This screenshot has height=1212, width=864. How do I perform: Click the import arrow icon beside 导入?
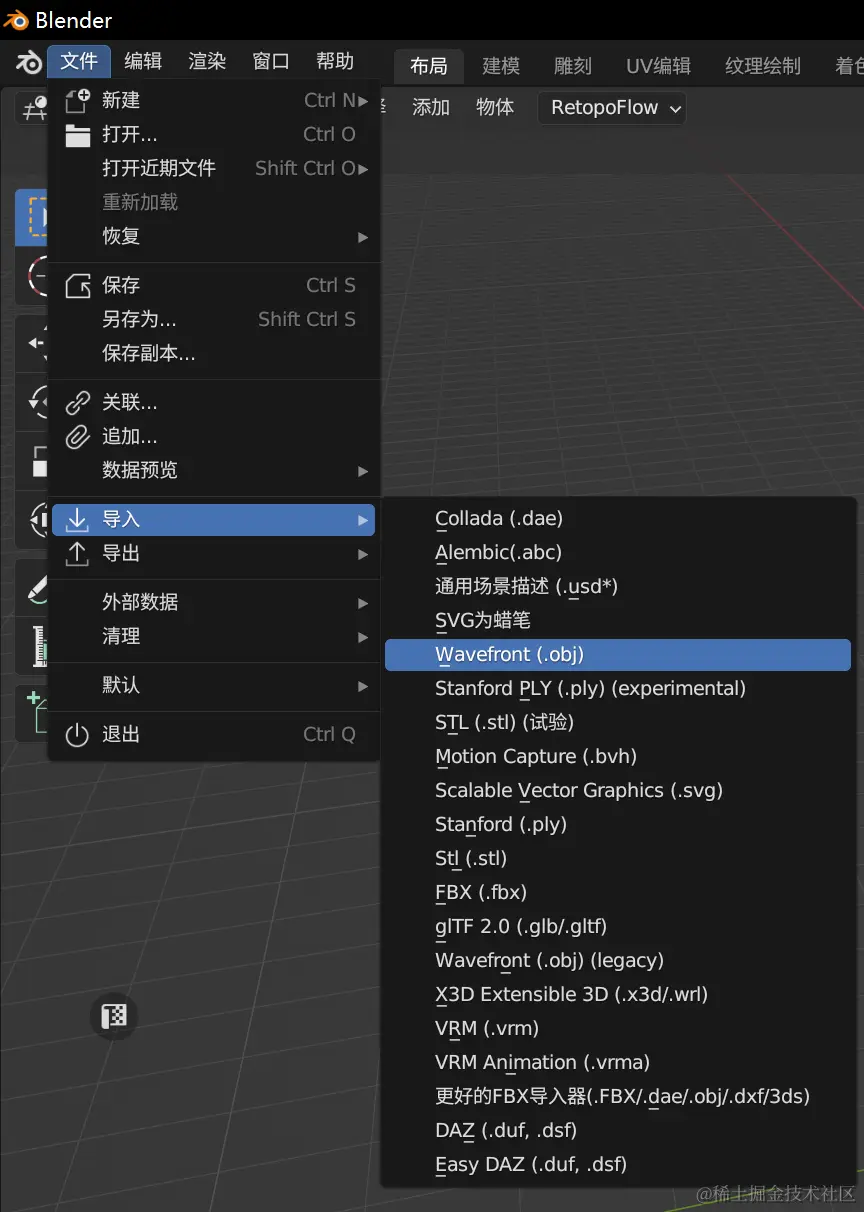[x=77, y=519]
